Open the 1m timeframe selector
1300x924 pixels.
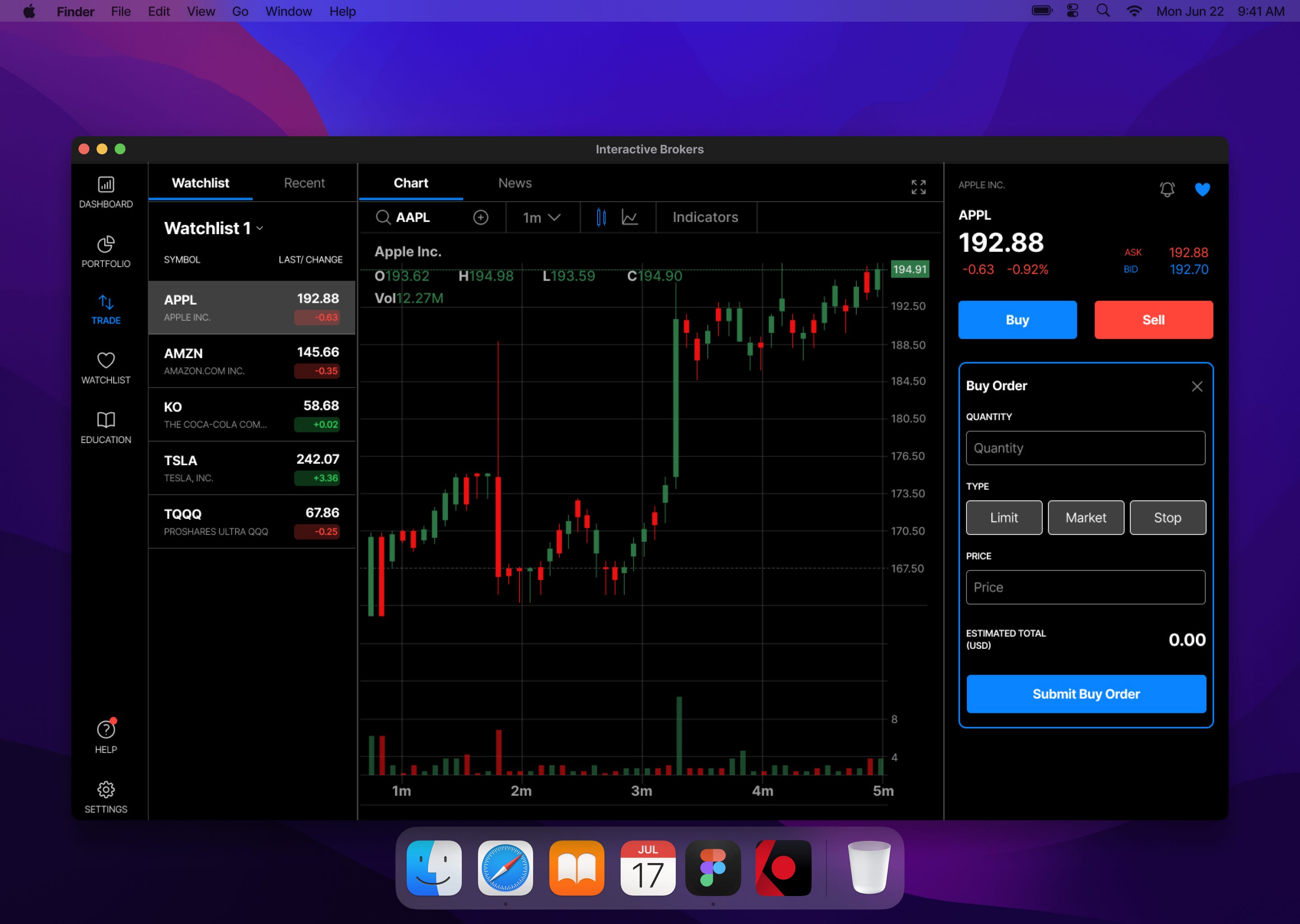pyautogui.click(x=540, y=217)
